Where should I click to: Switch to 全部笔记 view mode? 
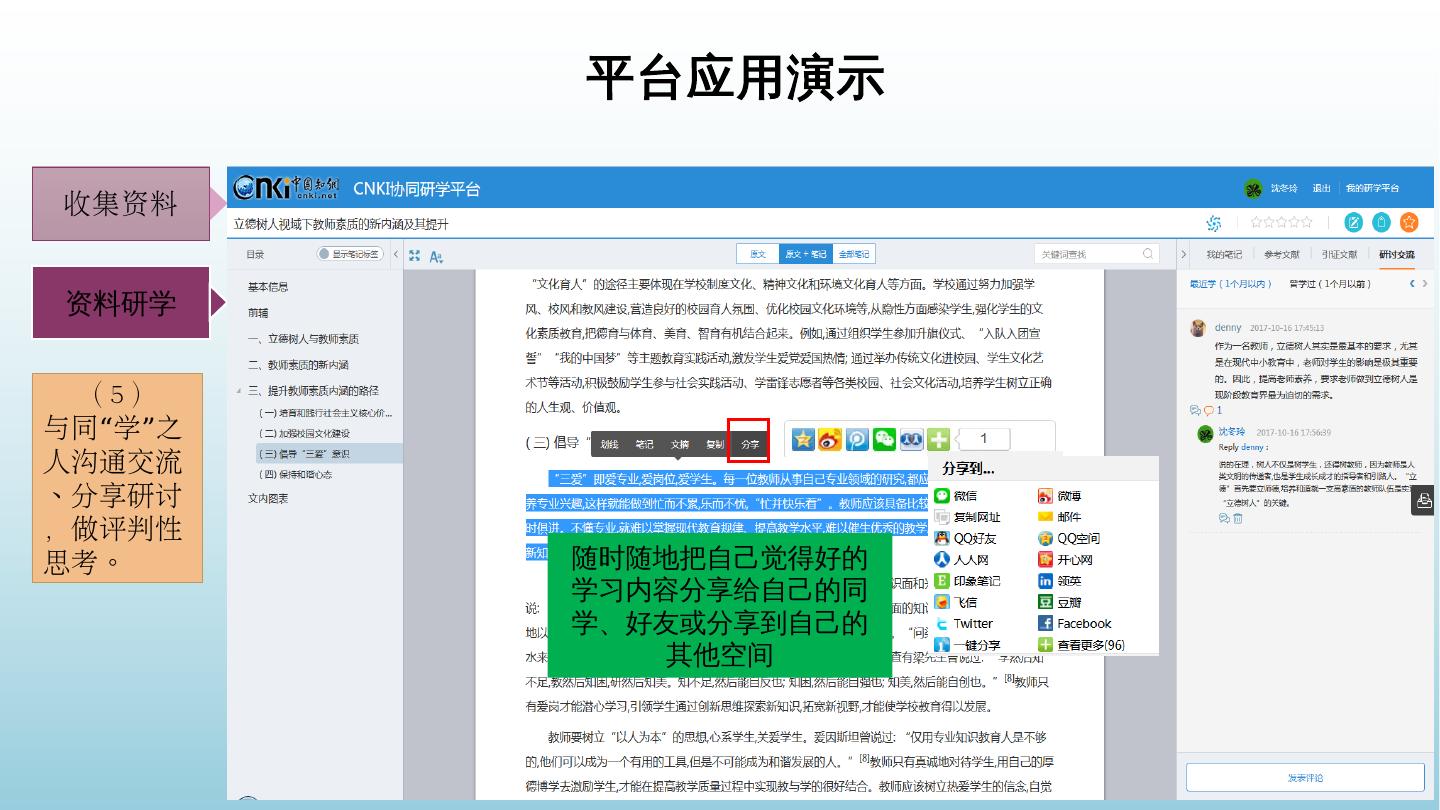[x=854, y=254]
